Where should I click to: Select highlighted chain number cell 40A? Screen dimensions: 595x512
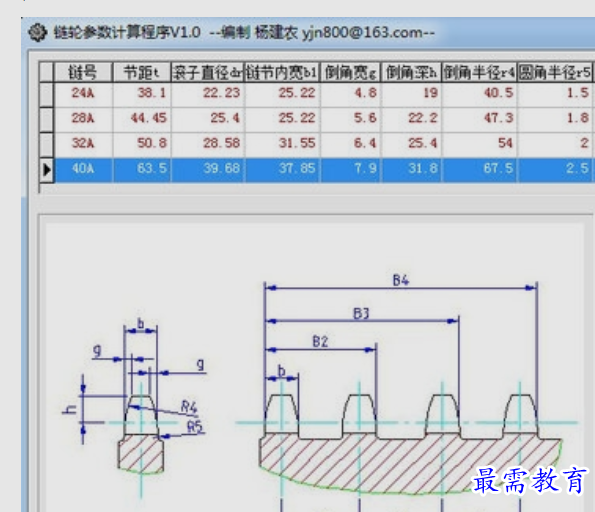pyautogui.click(x=83, y=169)
